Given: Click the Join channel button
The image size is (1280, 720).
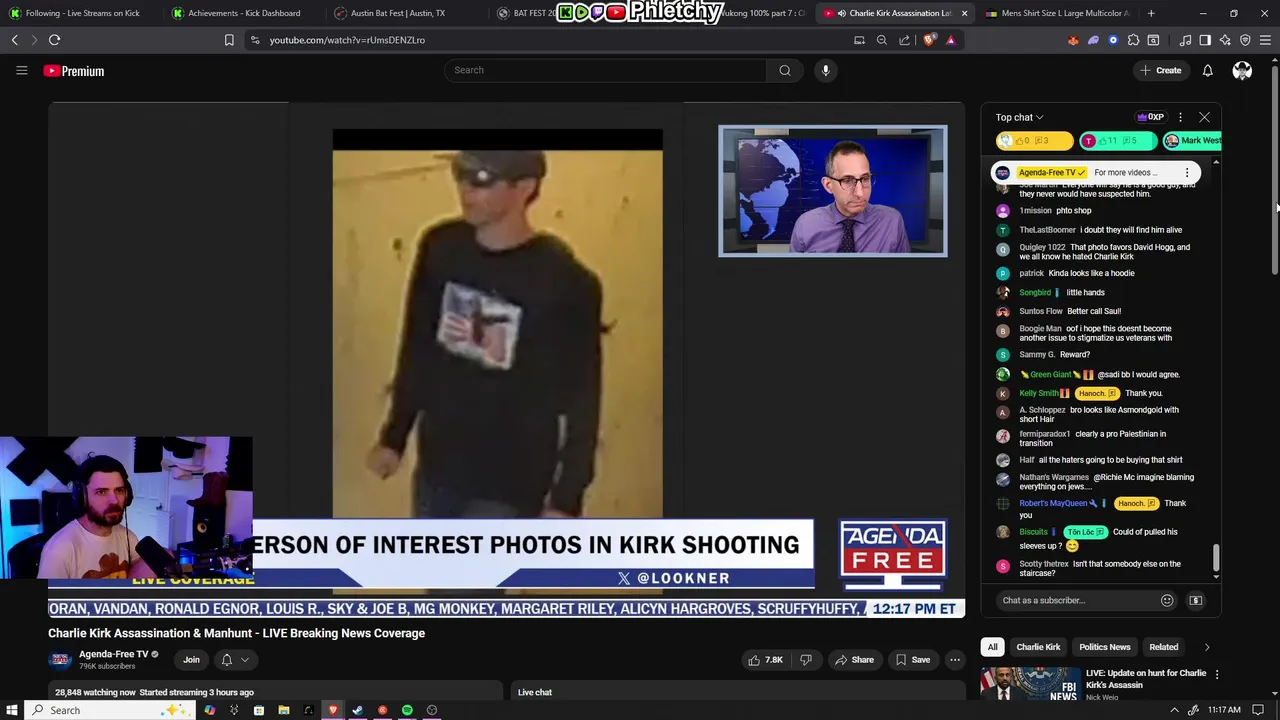Looking at the screenshot, I should [191, 660].
